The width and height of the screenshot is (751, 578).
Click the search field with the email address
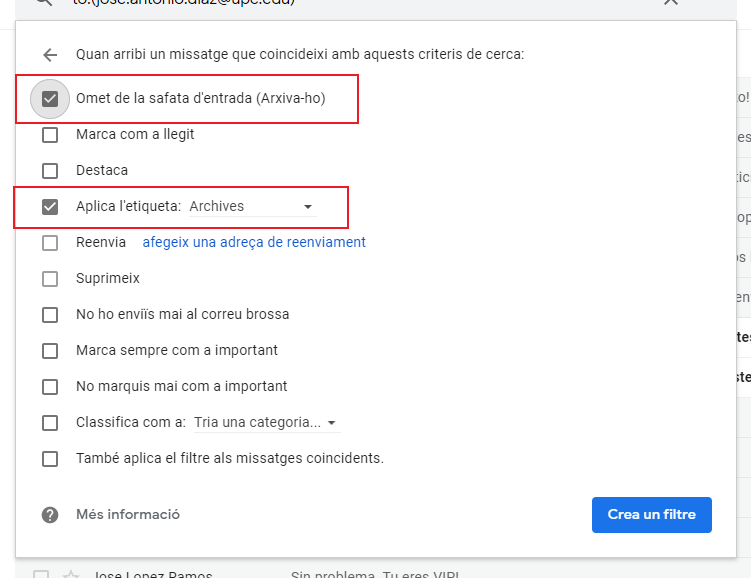pos(300,3)
